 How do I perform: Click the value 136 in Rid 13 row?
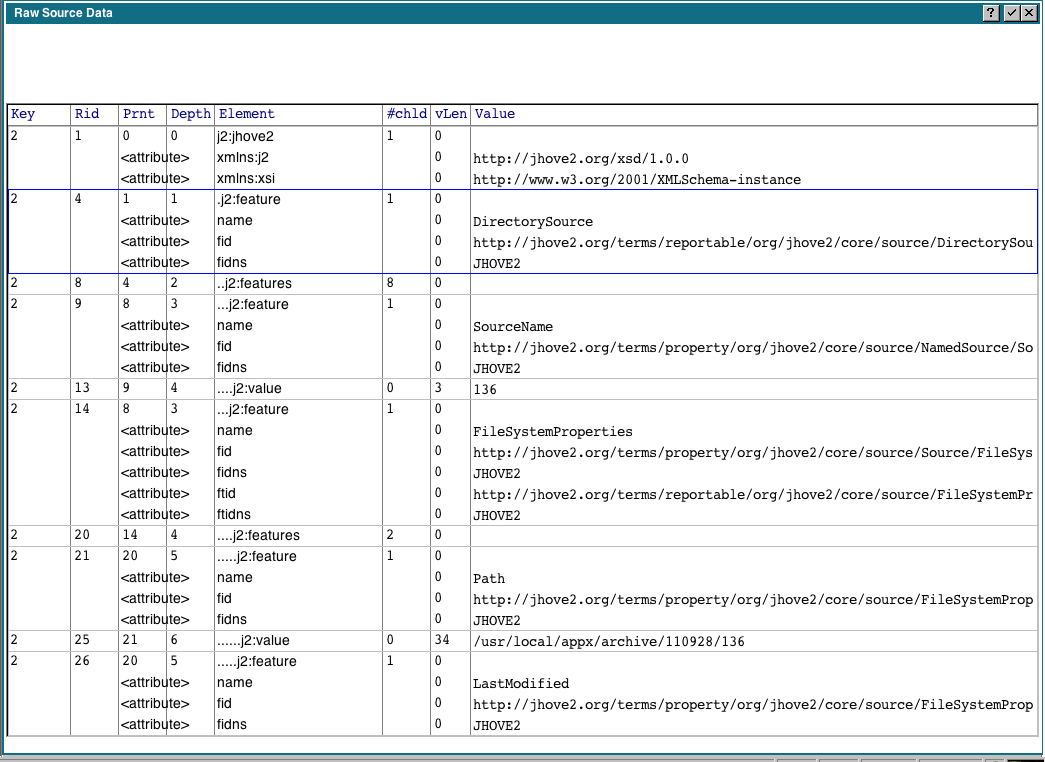point(485,389)
